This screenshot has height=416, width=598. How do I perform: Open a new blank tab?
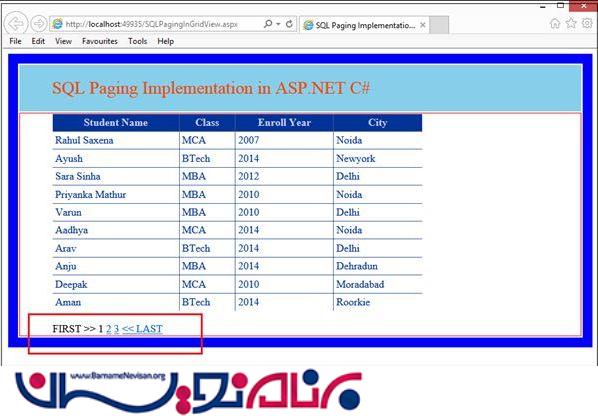tap(439, 25)
